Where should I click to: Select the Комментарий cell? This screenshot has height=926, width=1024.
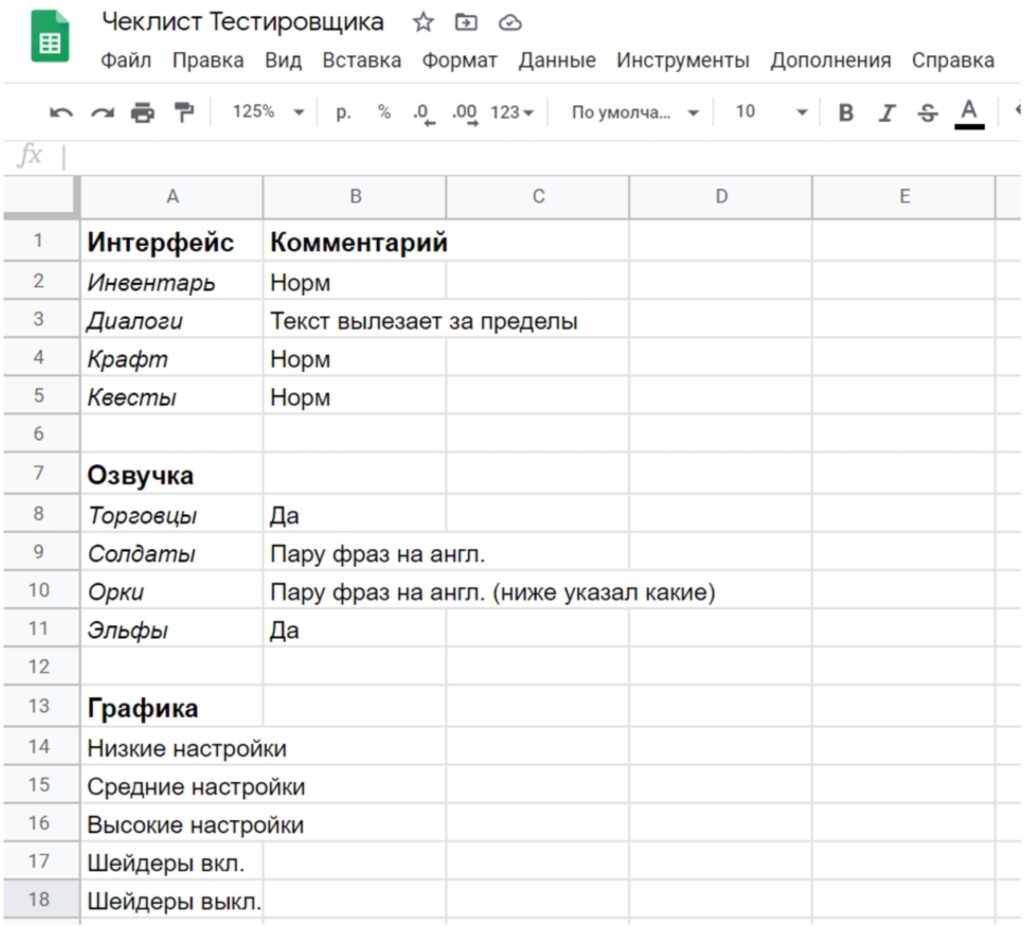pyautogui.click(x=355, y=241)
